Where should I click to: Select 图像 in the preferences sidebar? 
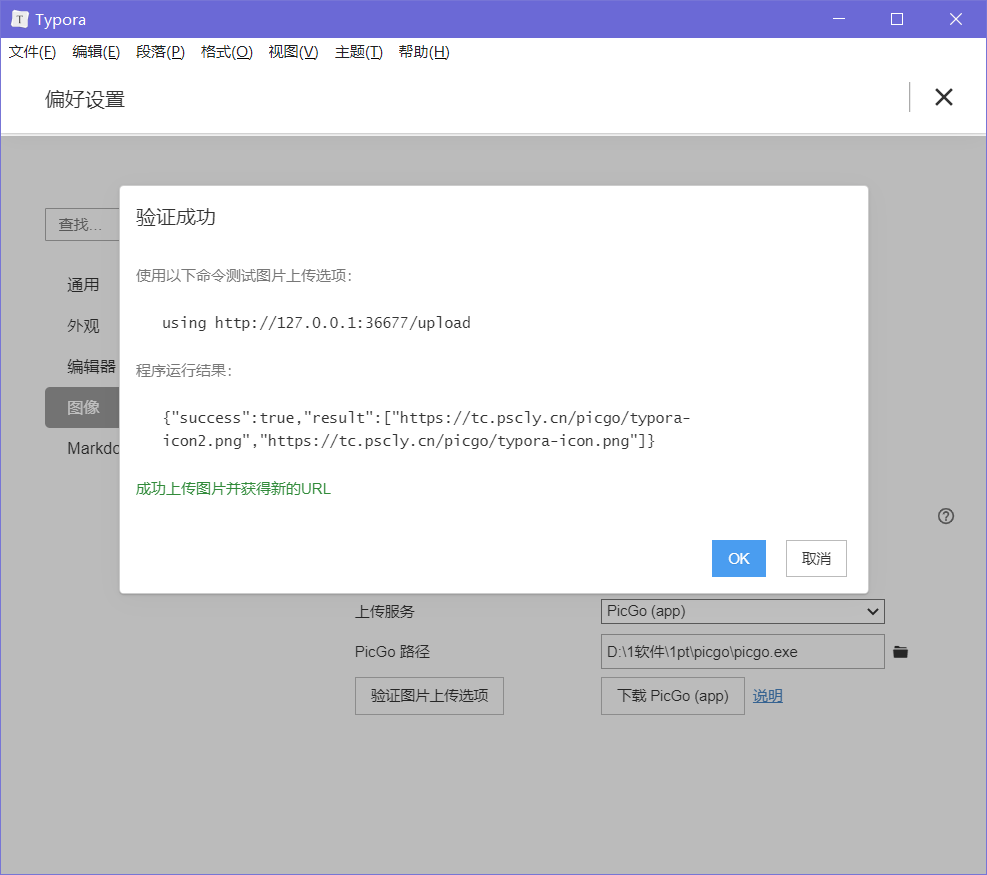pos(82,407)
